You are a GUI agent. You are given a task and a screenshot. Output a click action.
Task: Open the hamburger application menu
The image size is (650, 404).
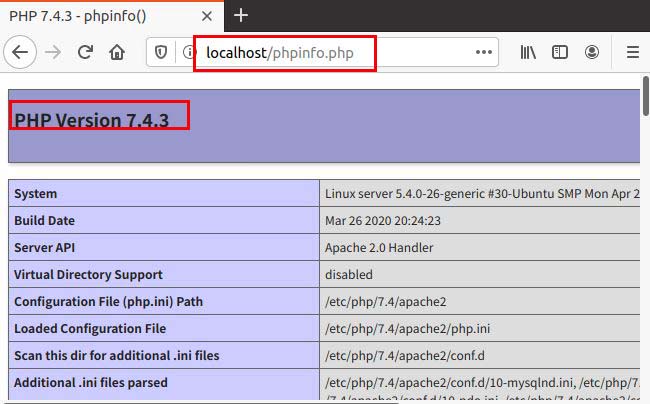[633, 52]
